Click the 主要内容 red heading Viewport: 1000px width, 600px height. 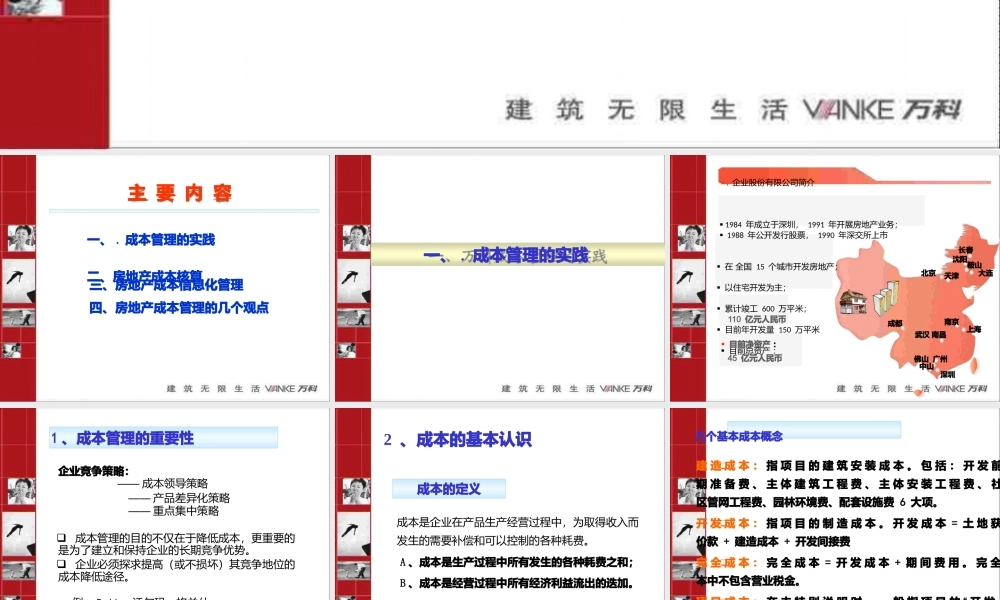[179, 193]
